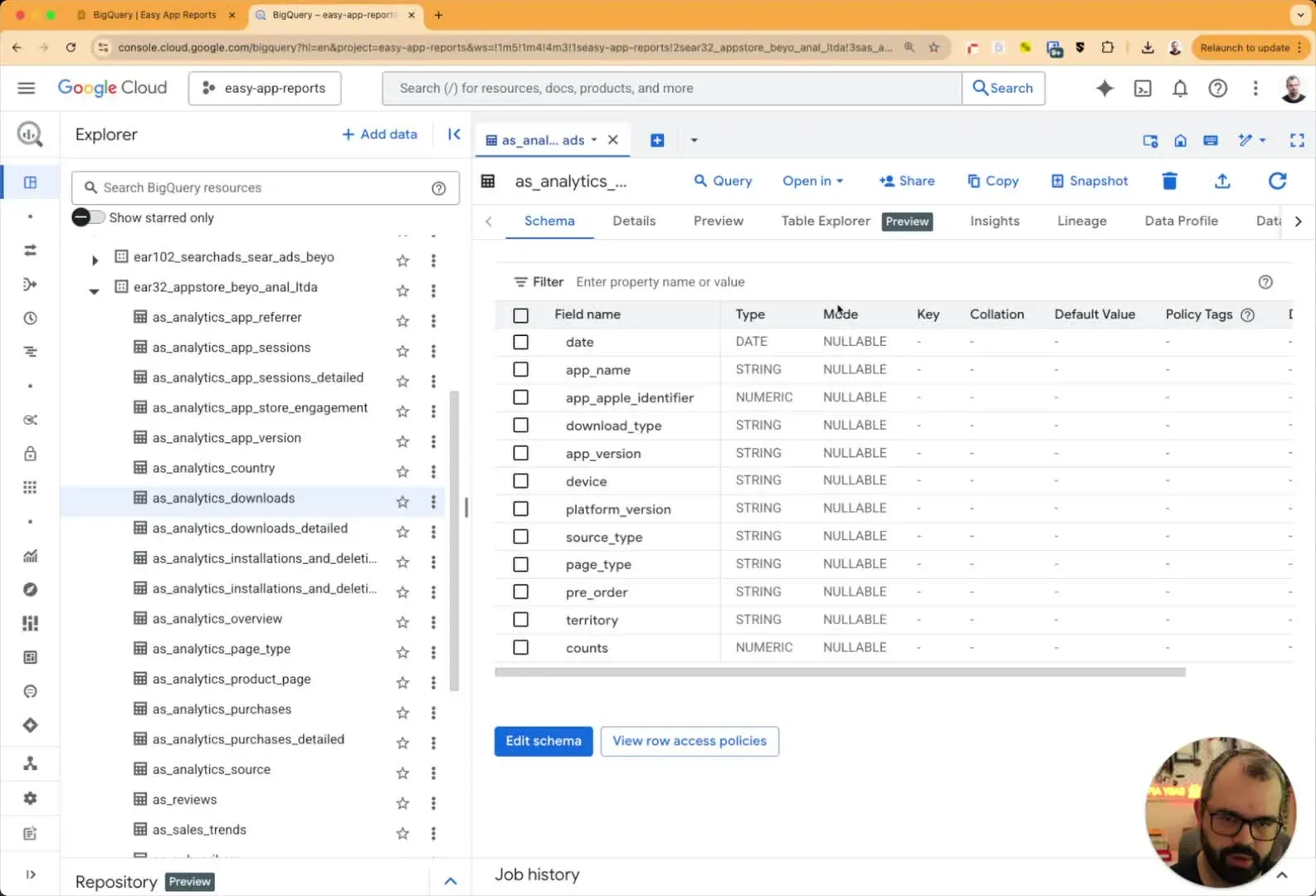Check the download_type field checkbox

click(x=520, y=425)
